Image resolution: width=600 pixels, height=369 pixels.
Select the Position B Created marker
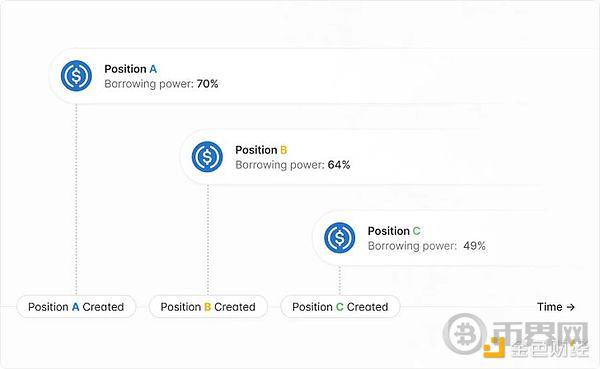208,307
